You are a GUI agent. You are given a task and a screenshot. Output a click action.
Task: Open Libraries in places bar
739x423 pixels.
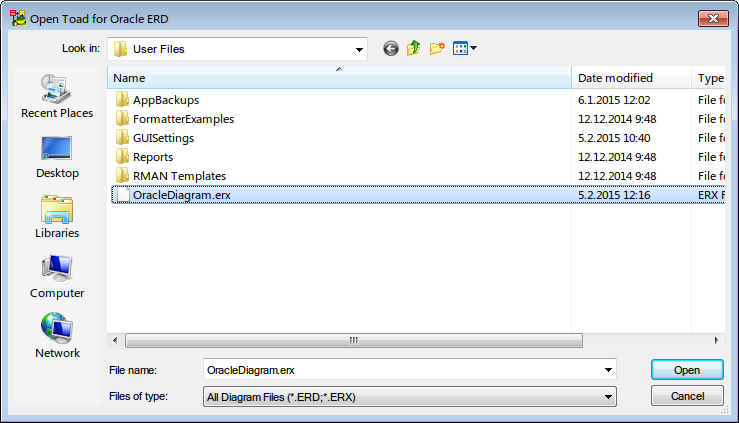tap(57, 217)
